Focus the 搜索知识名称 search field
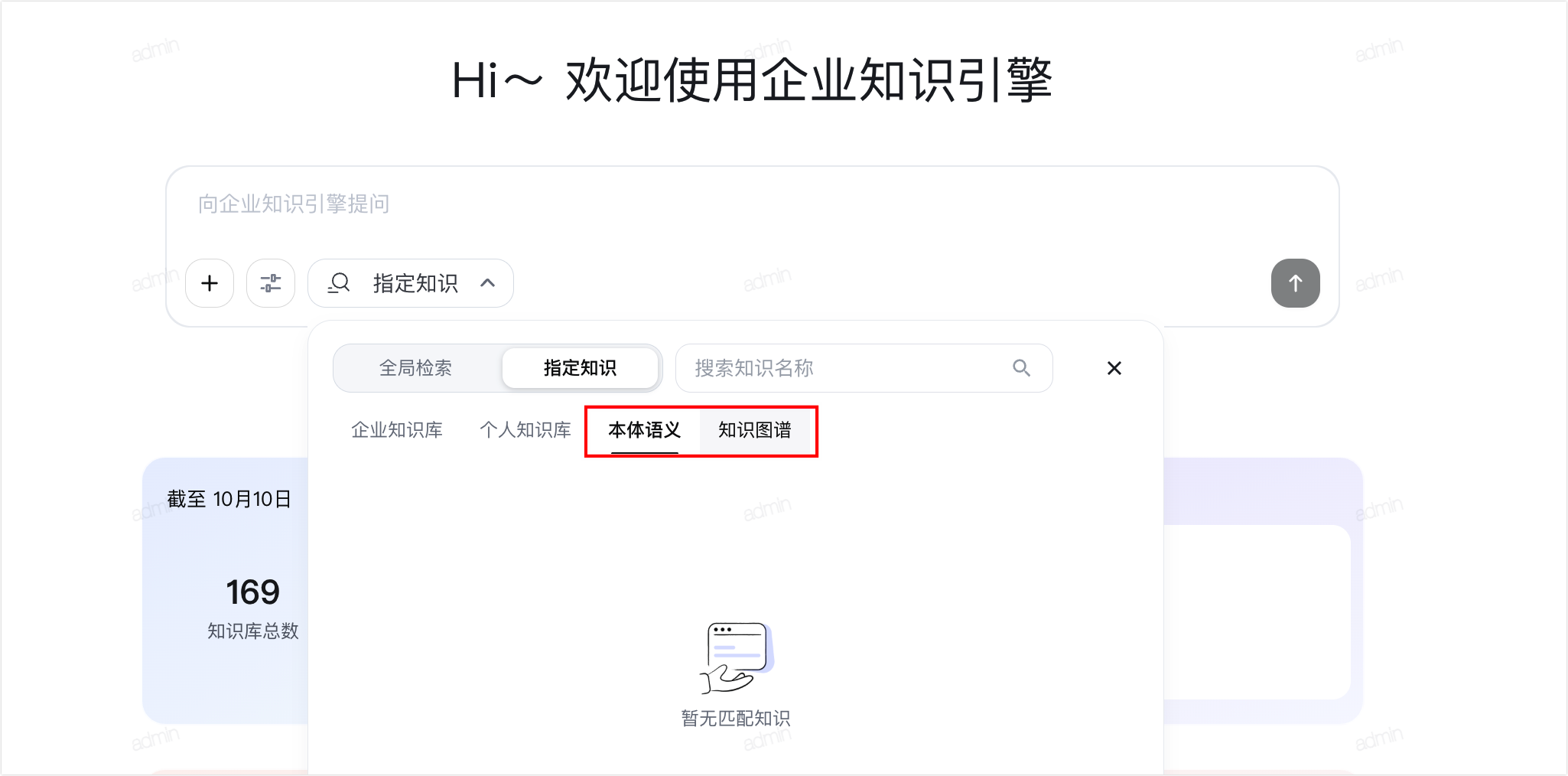Viewport: 1568px width, 776px height. coord(864,368)
